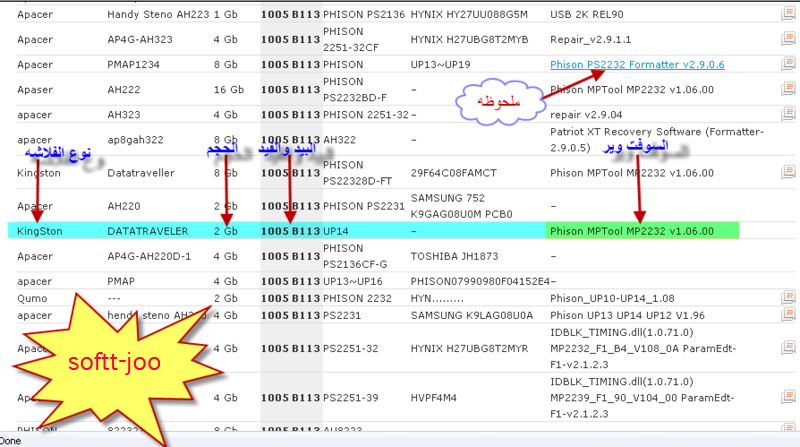The width and height of the screenshot is (800, 447).
Task: Open the note icon for PS2251-32 row
Action: click(788, 348)
